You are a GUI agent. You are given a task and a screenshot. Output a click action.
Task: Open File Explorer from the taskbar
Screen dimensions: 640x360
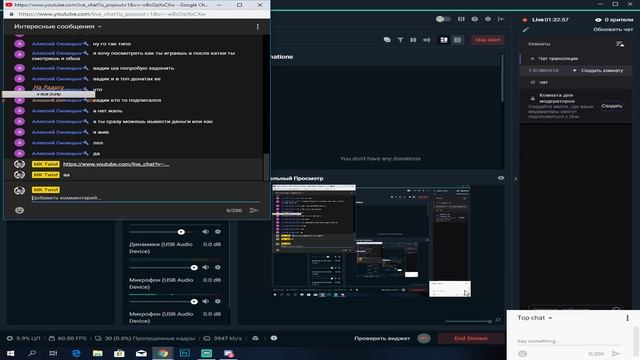[98, 353]
